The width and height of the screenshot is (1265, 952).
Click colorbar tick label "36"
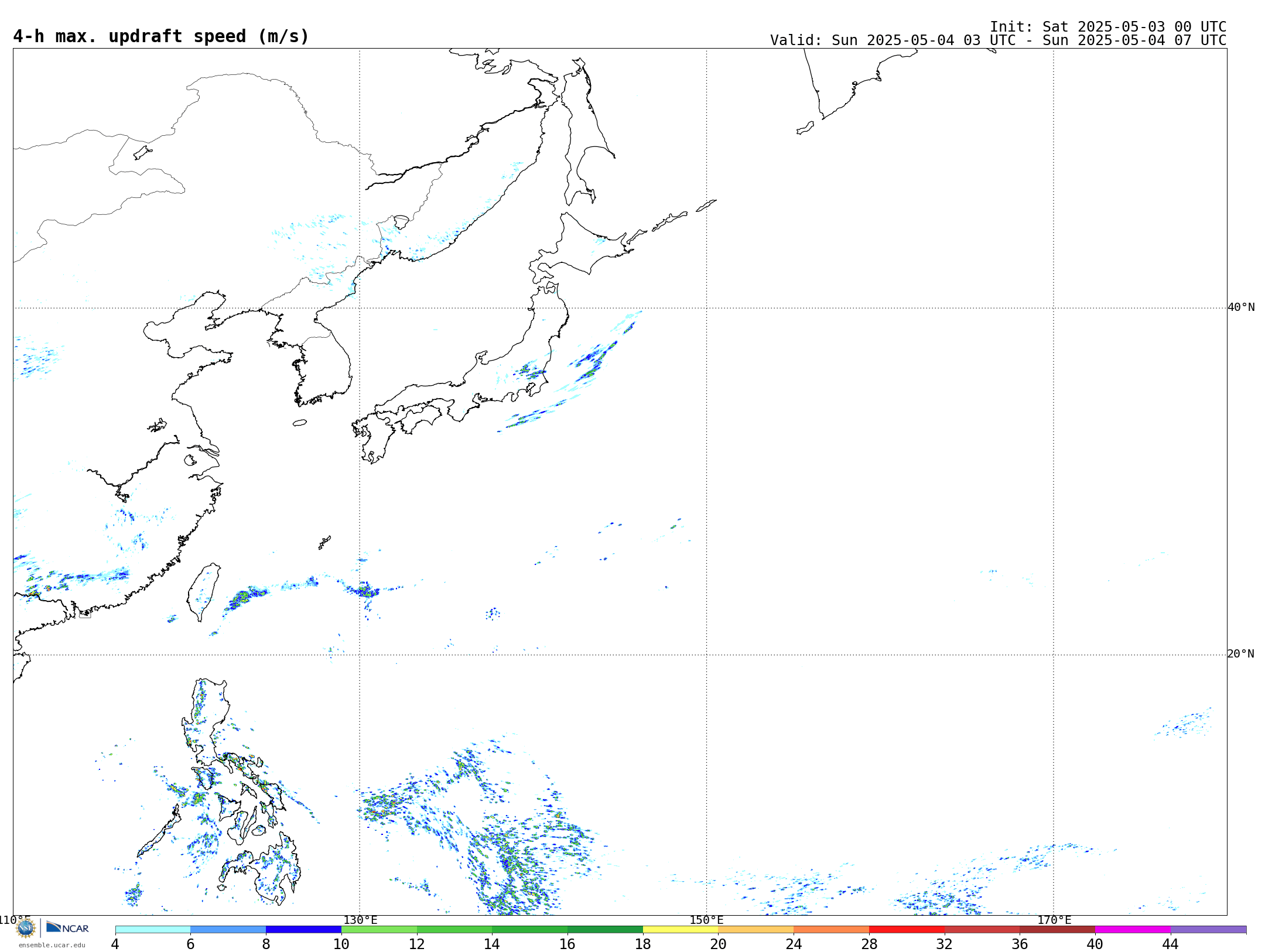(1020, 944)
